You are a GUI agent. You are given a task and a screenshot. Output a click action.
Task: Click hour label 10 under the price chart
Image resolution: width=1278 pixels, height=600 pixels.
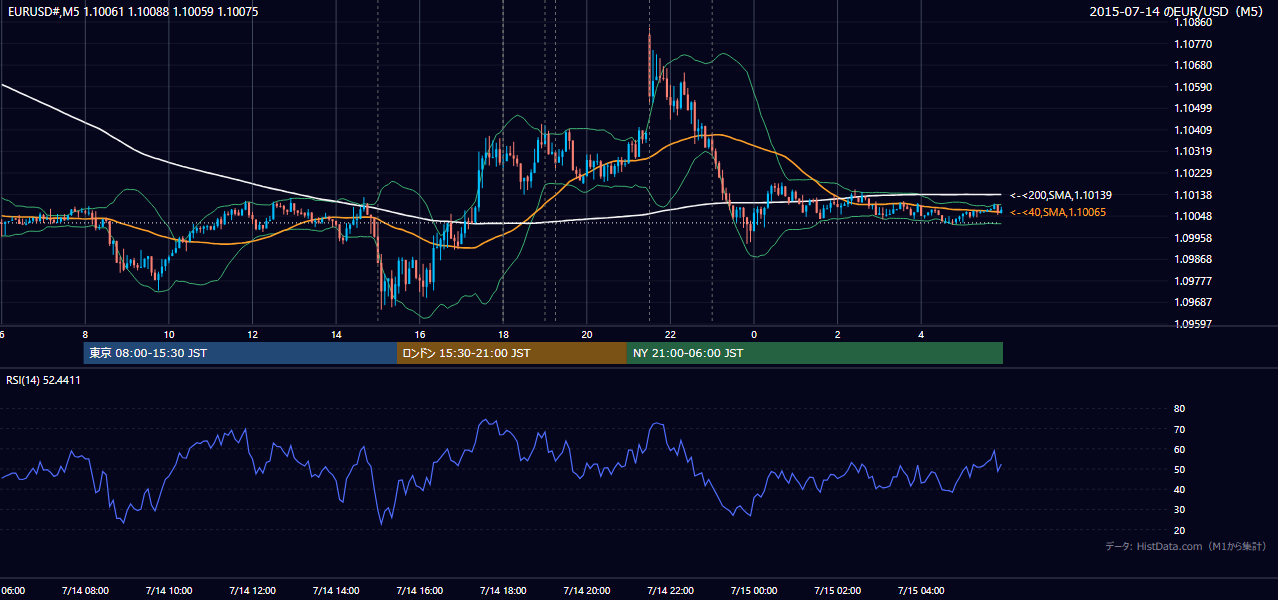click(x=169, y=335)
